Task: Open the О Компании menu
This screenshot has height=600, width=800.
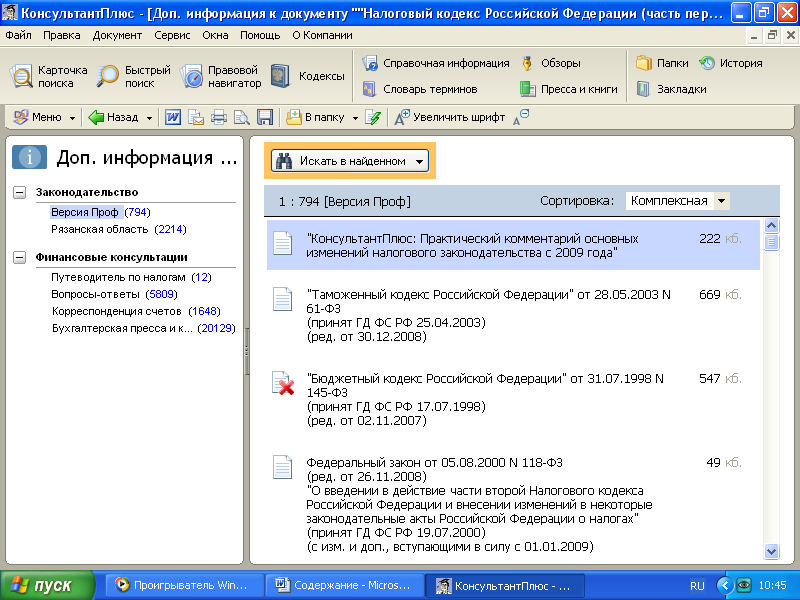Action: click(322, 35)
